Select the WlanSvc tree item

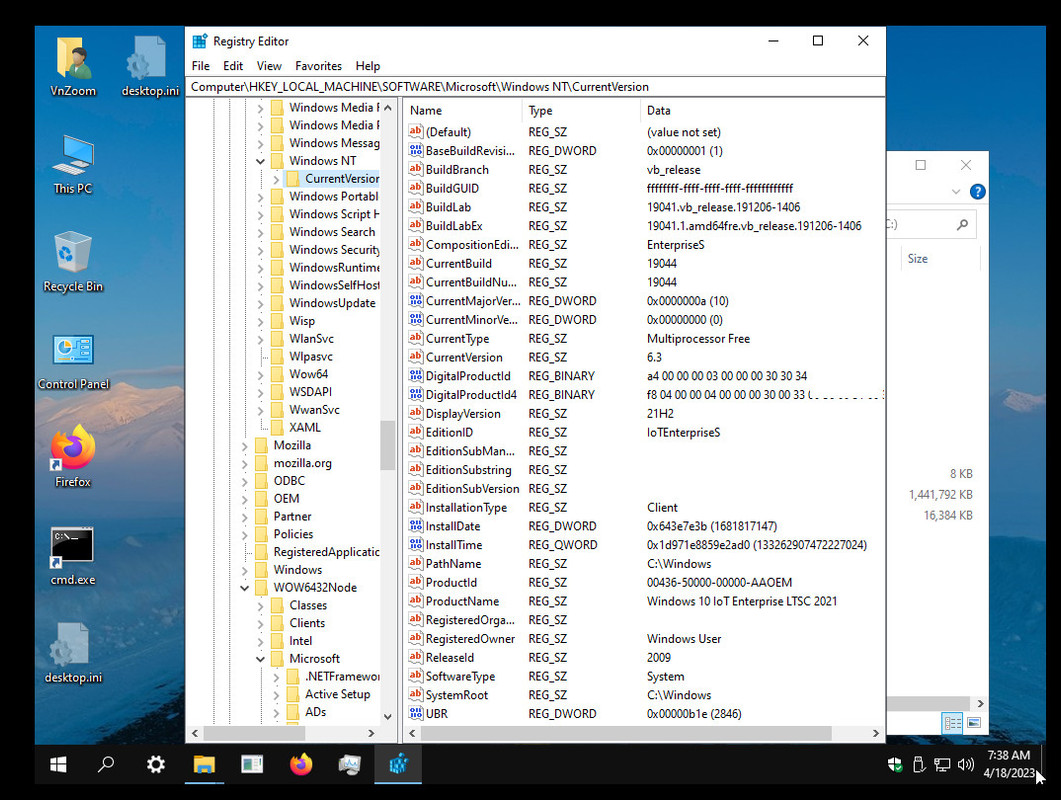coord(311,339)
